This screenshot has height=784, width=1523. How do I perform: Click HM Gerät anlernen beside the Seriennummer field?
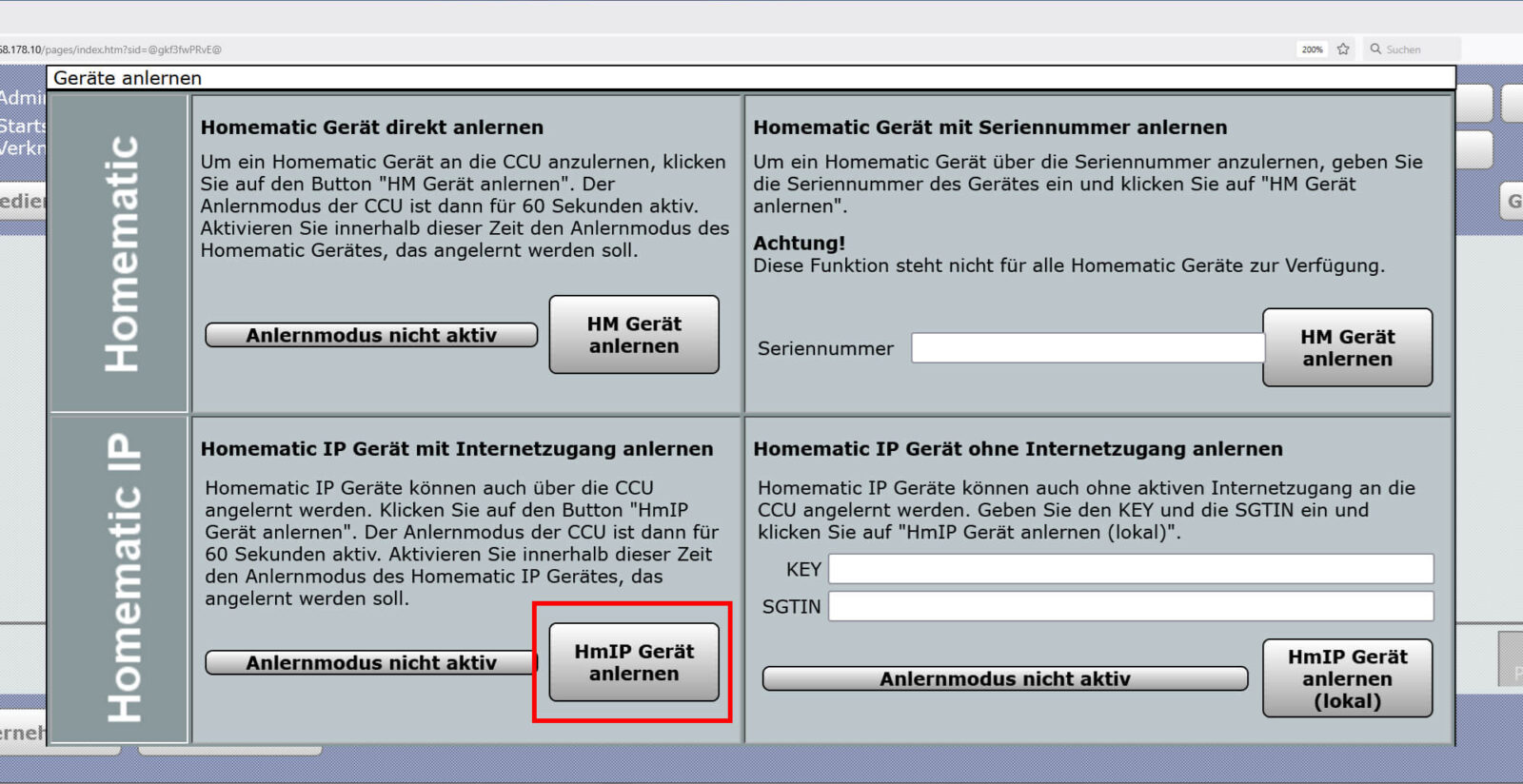coord(1347,348)
